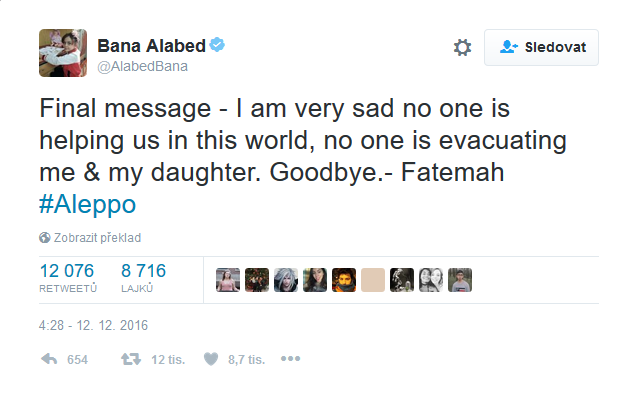Open the #Aleppo hashtag
The height and width of the screenshot is (398, 637).
click(x=87, y=204)
